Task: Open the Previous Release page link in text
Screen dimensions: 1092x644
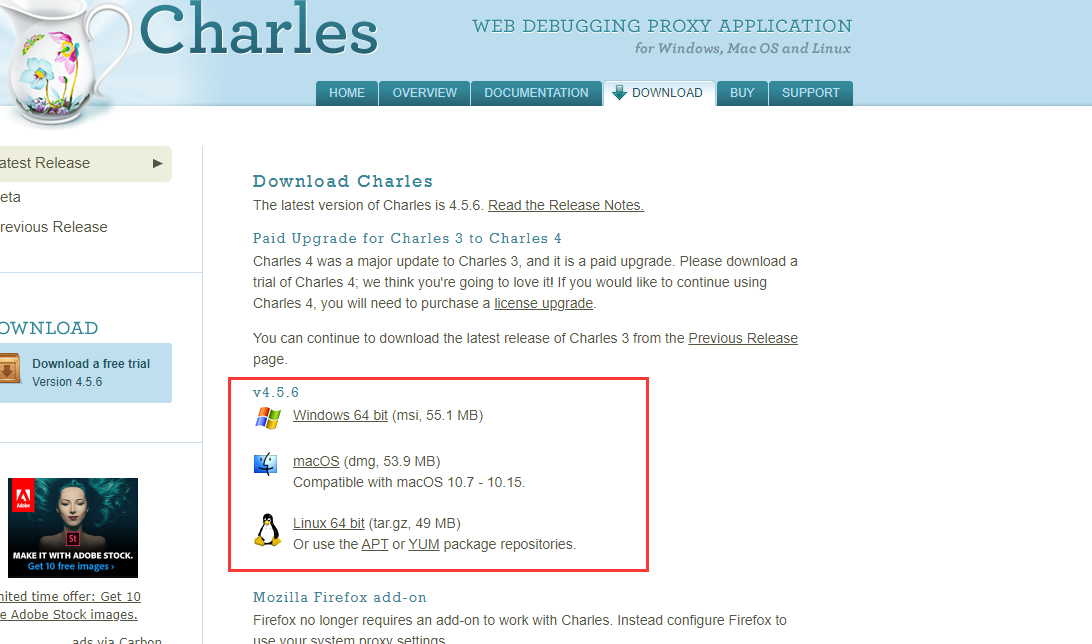Action: click(x=743, y=338)
